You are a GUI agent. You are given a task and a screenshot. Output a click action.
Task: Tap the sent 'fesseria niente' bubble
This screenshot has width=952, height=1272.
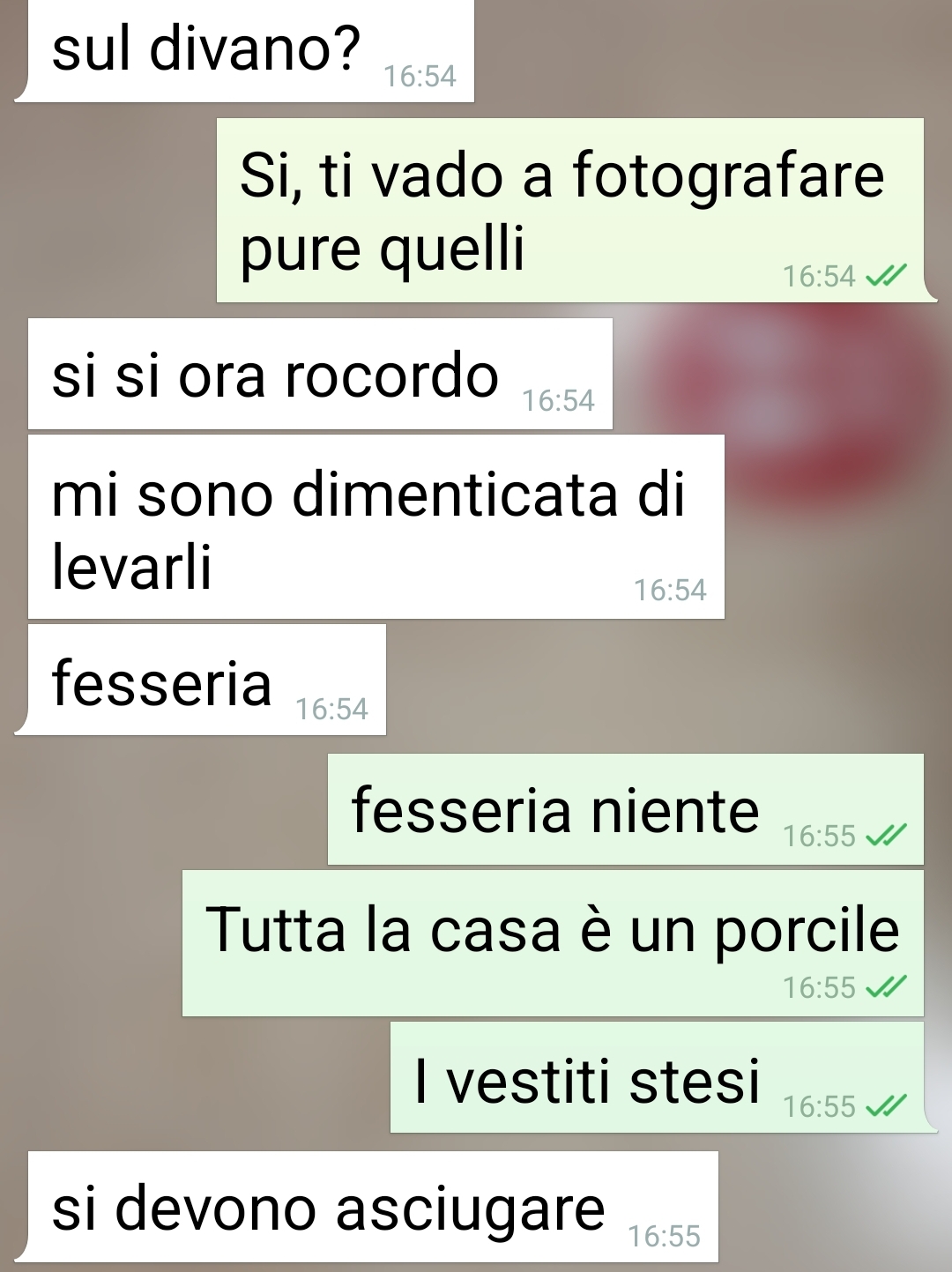(x=626, y=809)
